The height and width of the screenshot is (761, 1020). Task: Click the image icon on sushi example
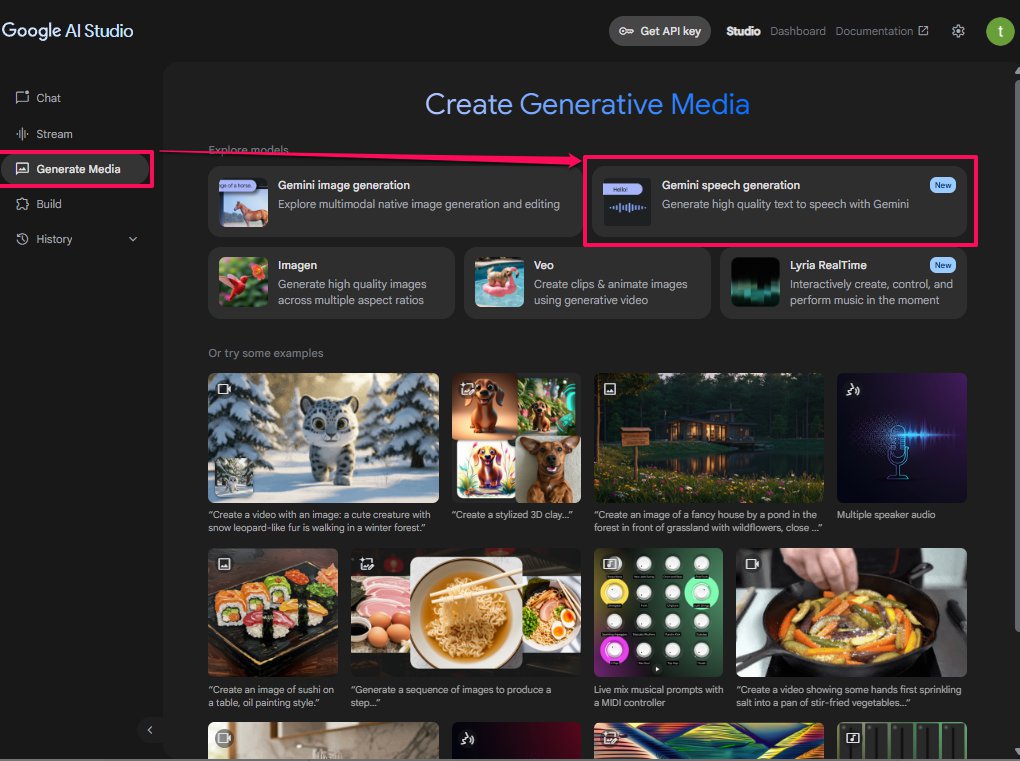coord(224,564)
